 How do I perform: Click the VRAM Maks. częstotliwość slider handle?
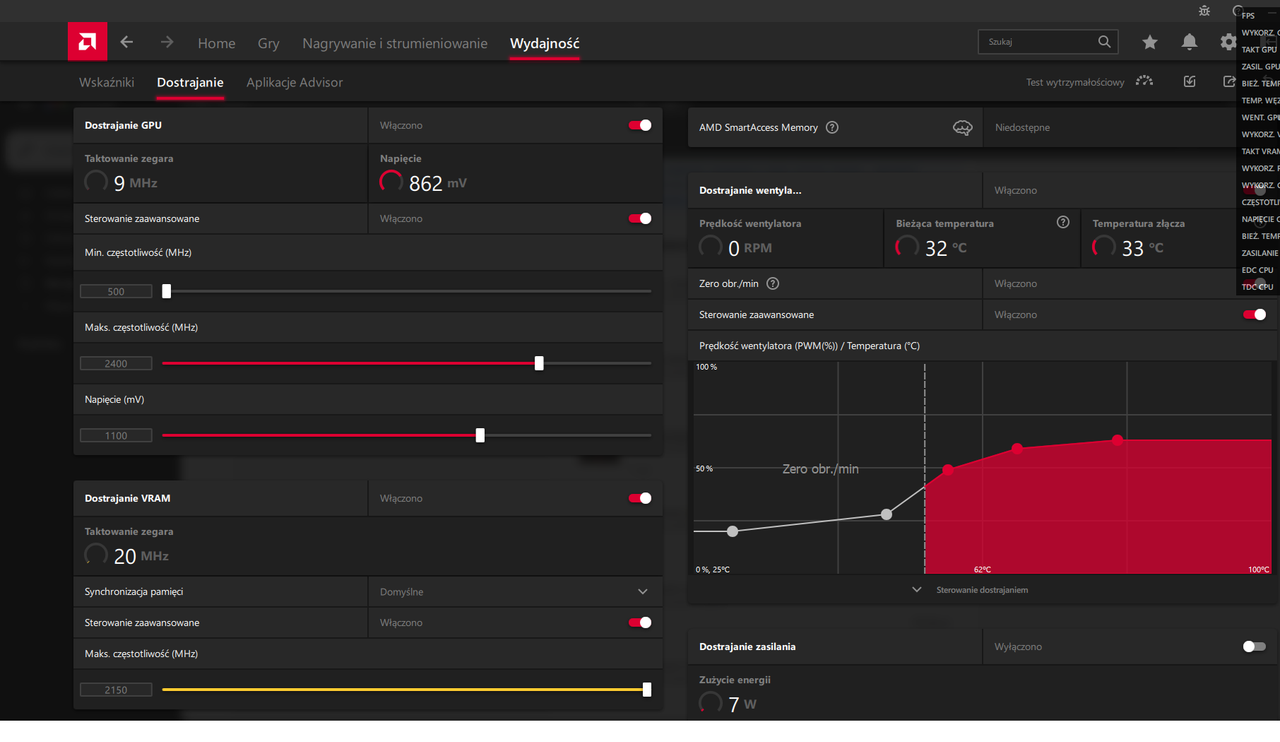(x=647, y=689)
